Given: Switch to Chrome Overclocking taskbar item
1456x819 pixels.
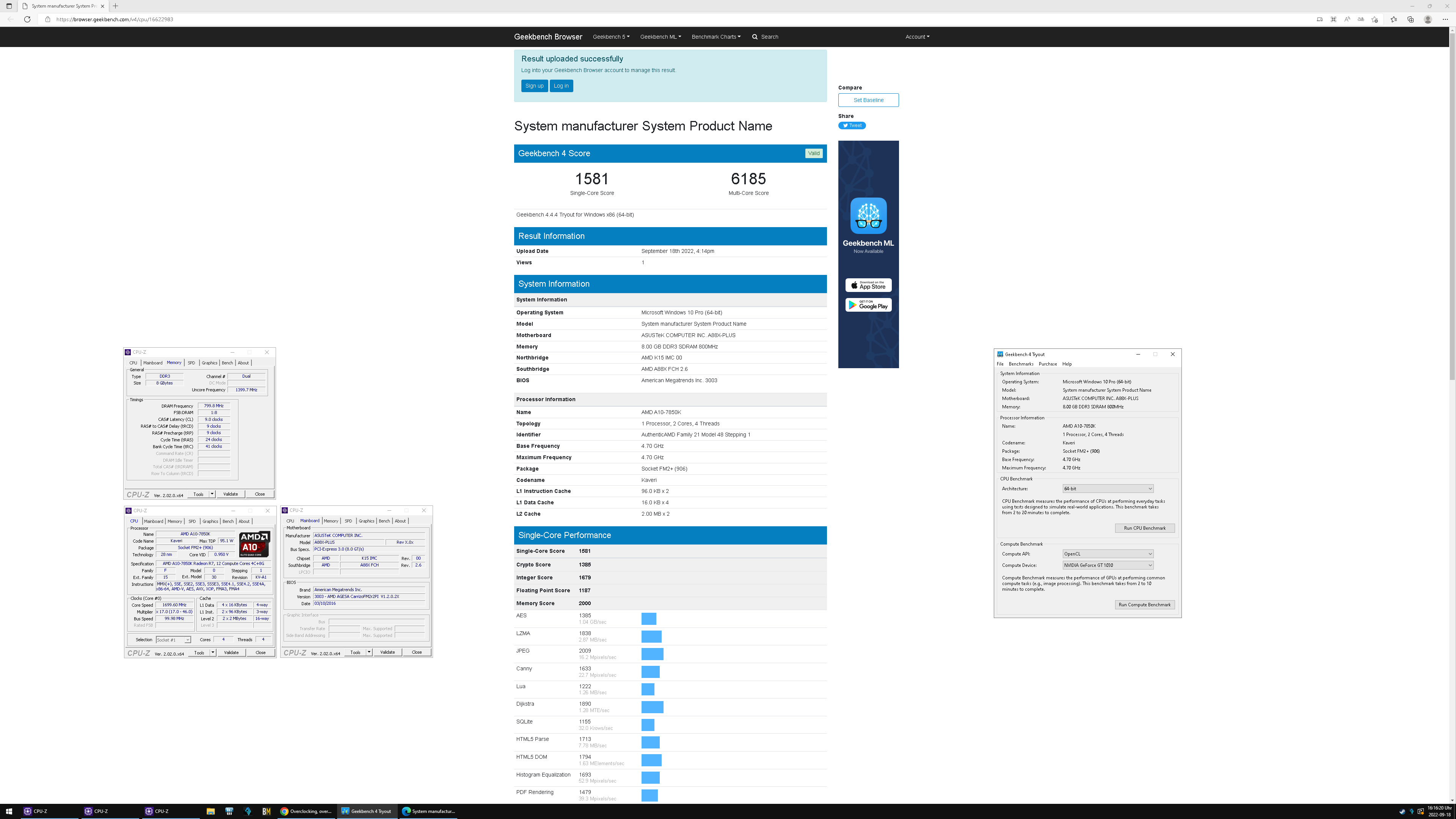Looking at the screenshot, I should (307, 811).
